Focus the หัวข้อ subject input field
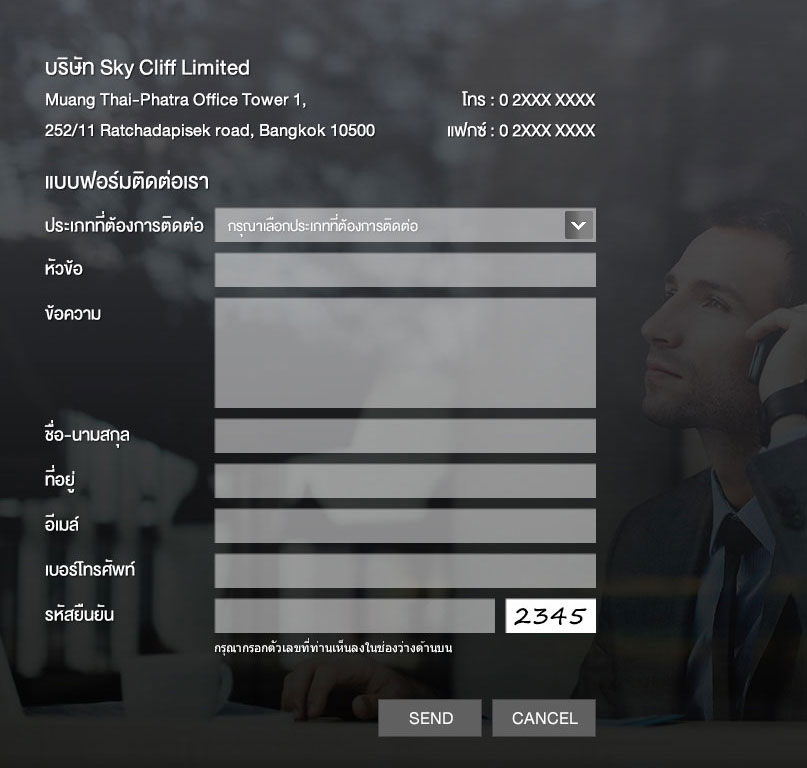The height and width of the screenshot is (768, 807). coord(405,270)
